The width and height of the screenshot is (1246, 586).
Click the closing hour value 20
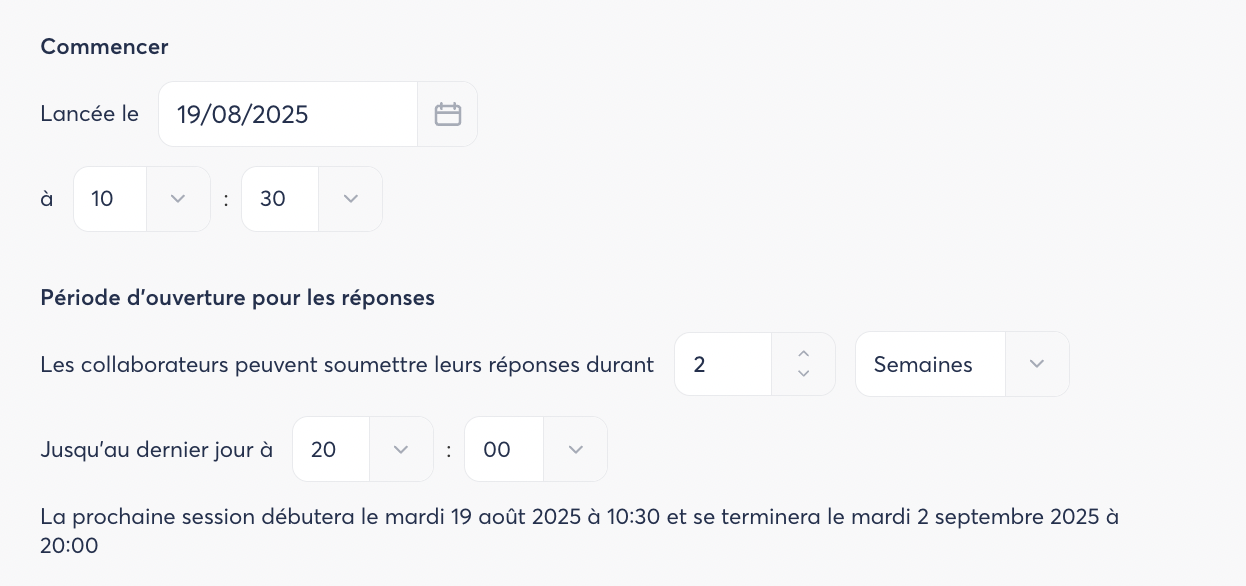(330, 450)
